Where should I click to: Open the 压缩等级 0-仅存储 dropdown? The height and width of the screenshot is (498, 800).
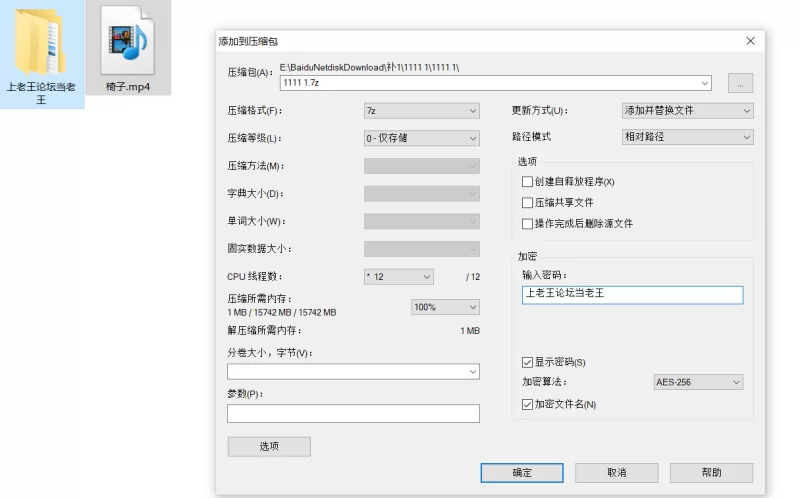[x=421, y=138]
